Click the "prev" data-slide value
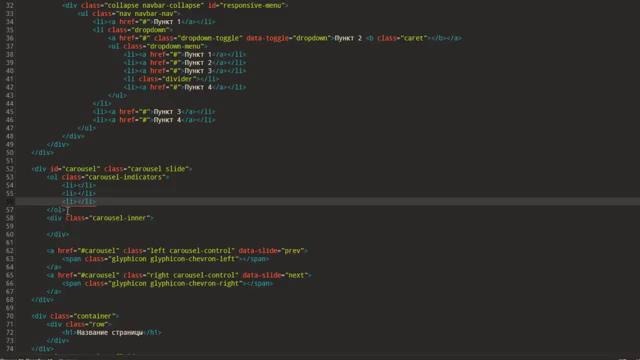 point(292,250)
